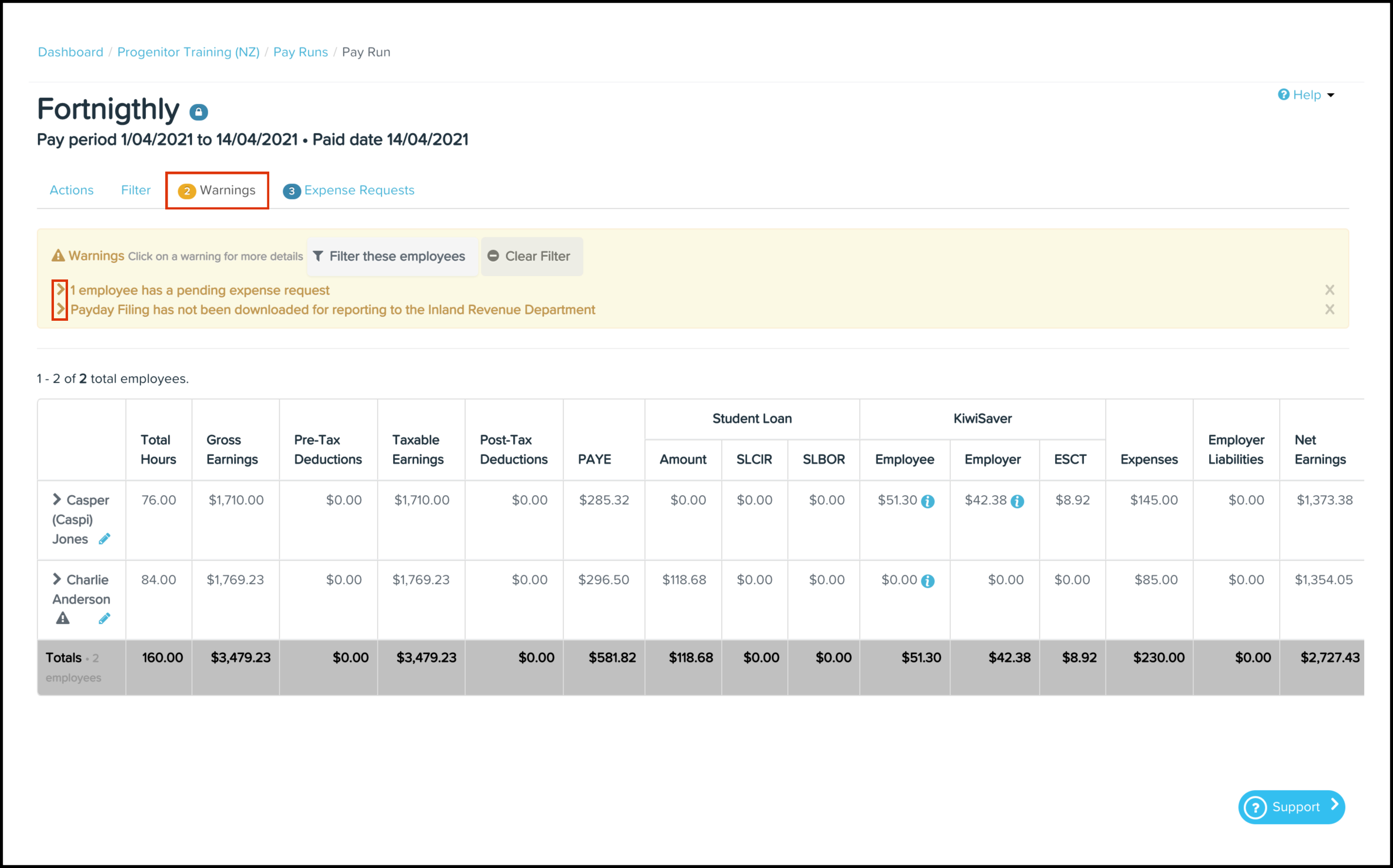Viewport: 1393px width, 868px height.
Task: Expand the pending expense request warning
Action: point(60,289)
